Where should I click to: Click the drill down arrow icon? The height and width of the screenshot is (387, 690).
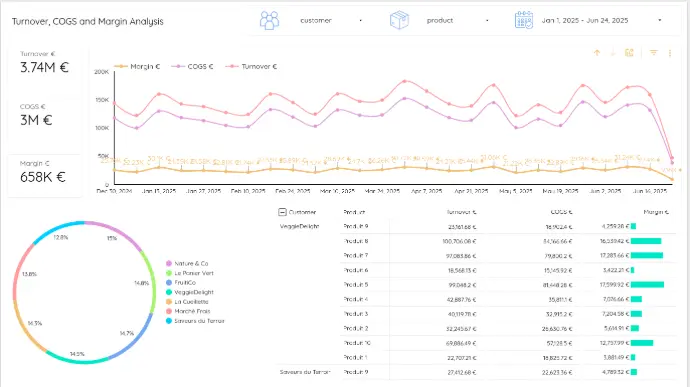[613, 53]
